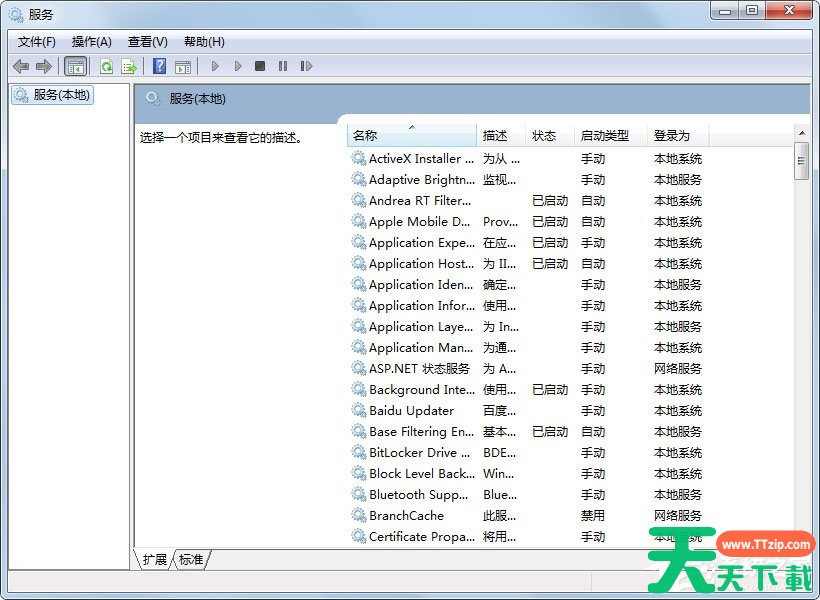Toggle the show/hide console tree icon
This screenshot has height=600, width=820.
(x=75, y=66)
